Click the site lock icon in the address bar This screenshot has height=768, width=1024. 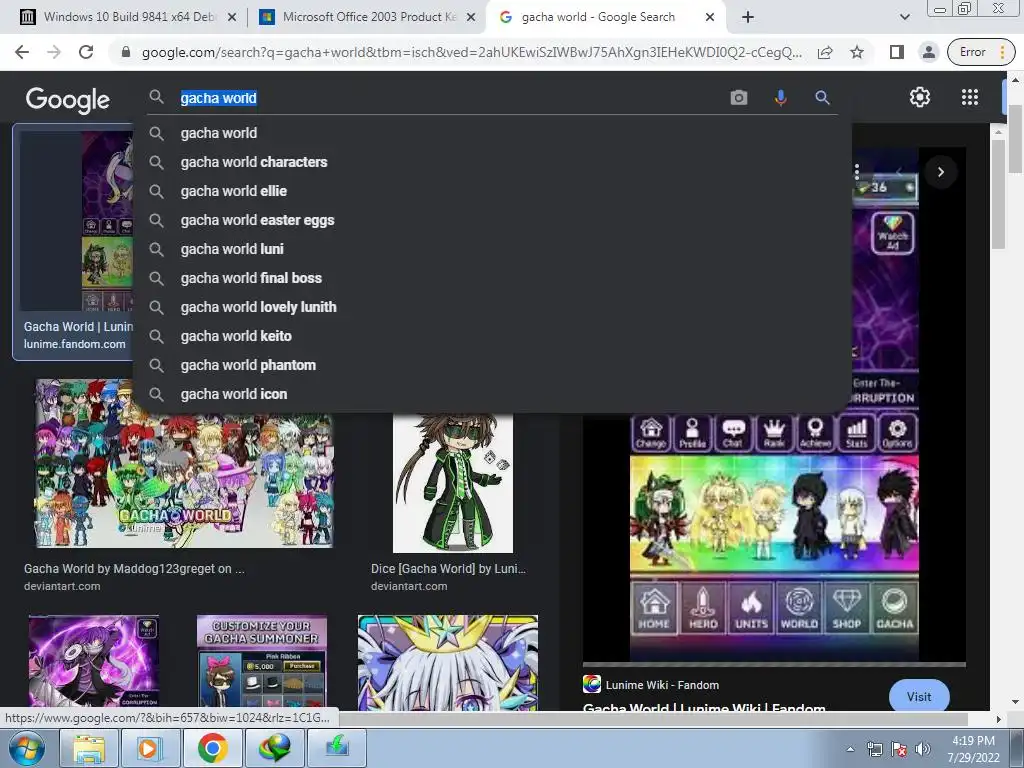click(126, 52)
